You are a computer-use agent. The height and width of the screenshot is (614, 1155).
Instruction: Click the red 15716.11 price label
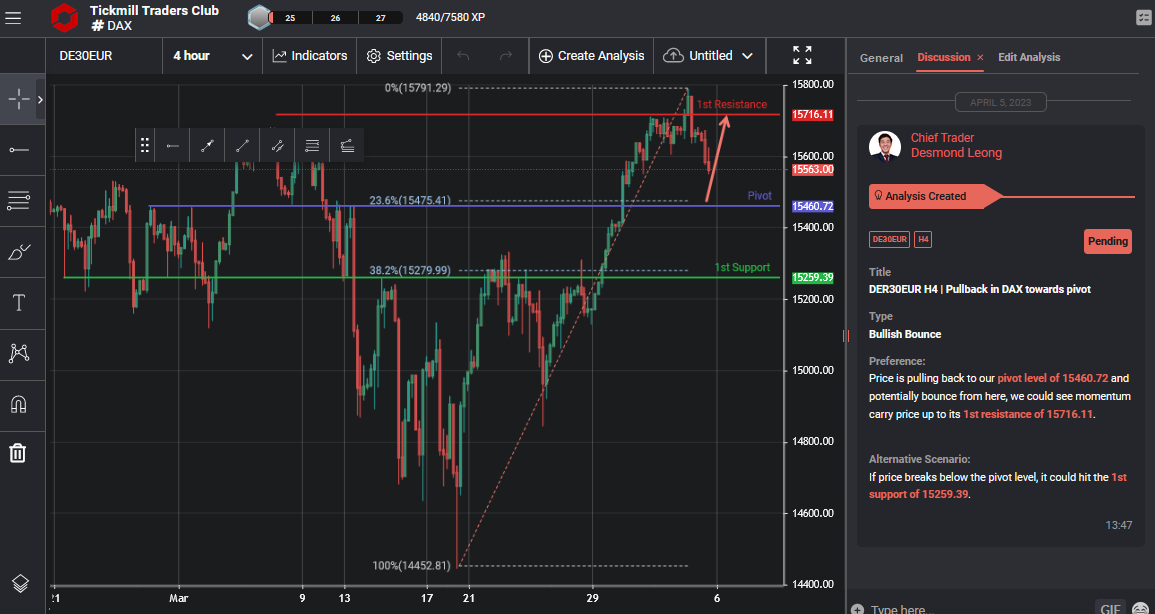[x=812, y=115]
